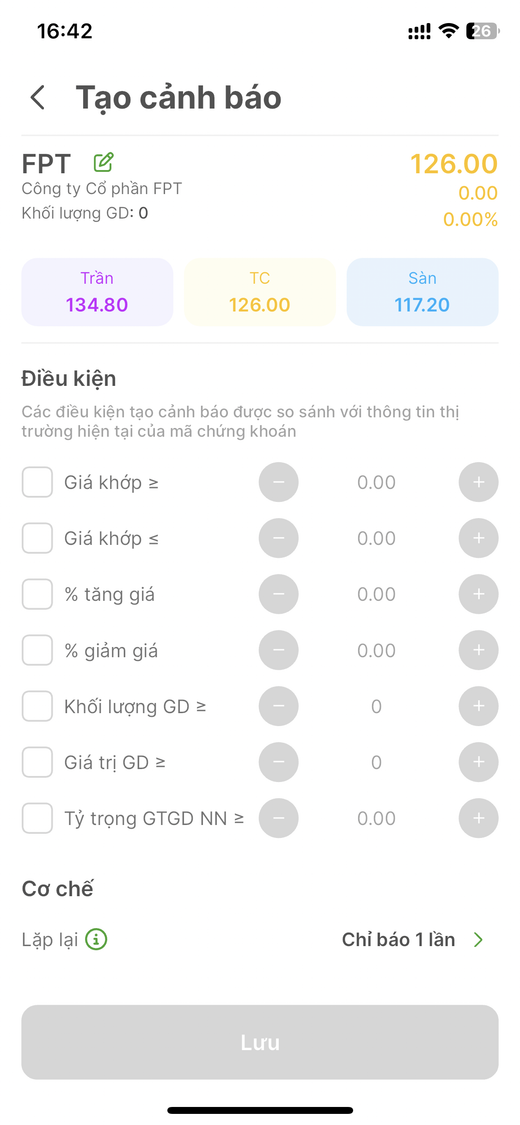Go back using the left arrow icon
The image size is (520, 1125).
point(38,98)
